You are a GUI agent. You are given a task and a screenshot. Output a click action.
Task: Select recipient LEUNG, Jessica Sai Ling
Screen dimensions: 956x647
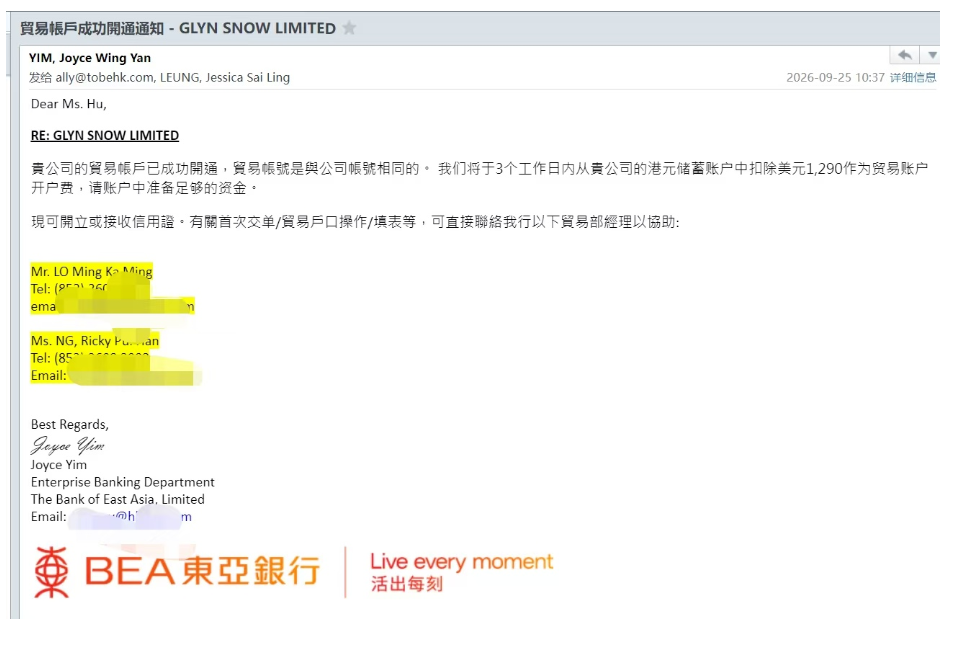pos(225,77)
